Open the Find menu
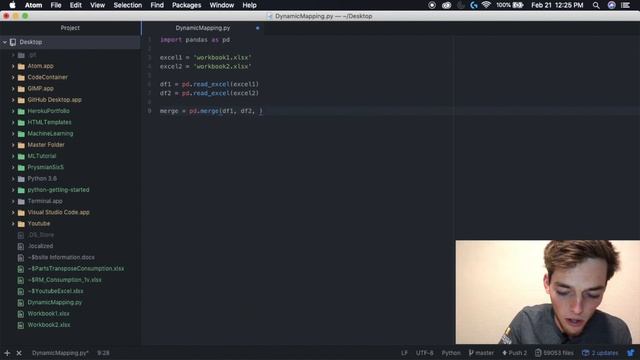 157,5
